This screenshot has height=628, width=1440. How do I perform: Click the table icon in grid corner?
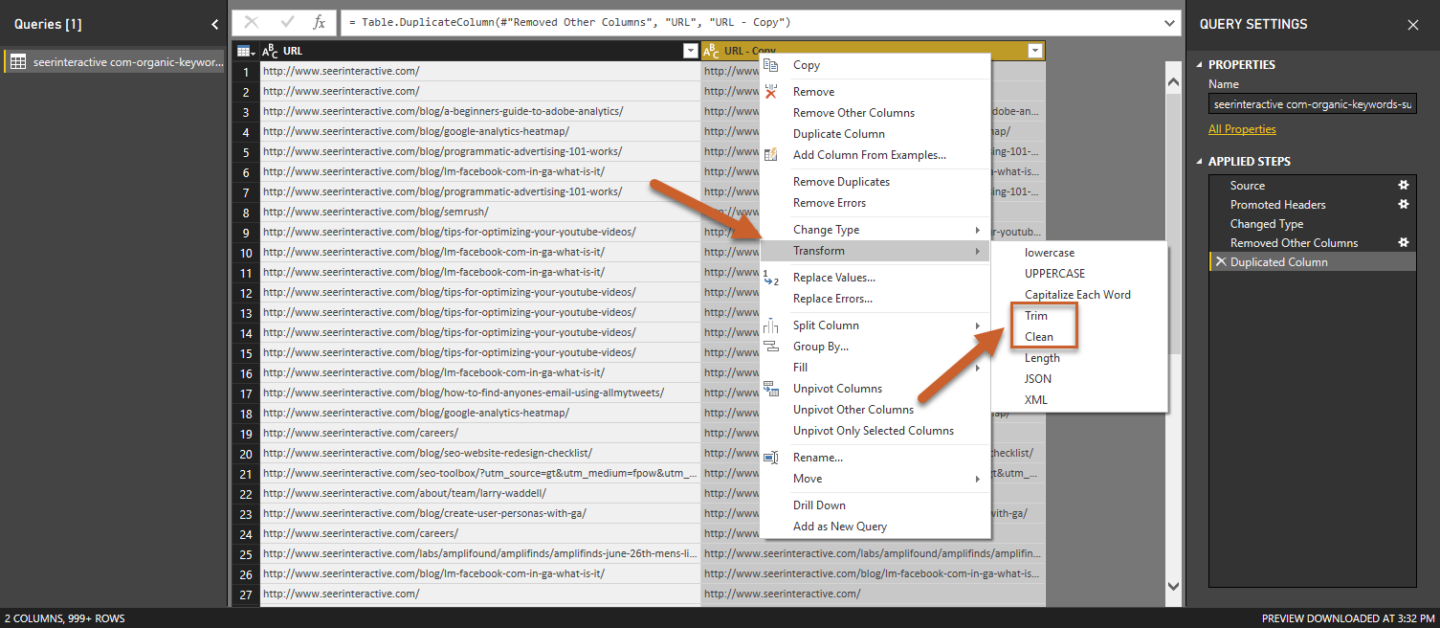click(244, 51)
